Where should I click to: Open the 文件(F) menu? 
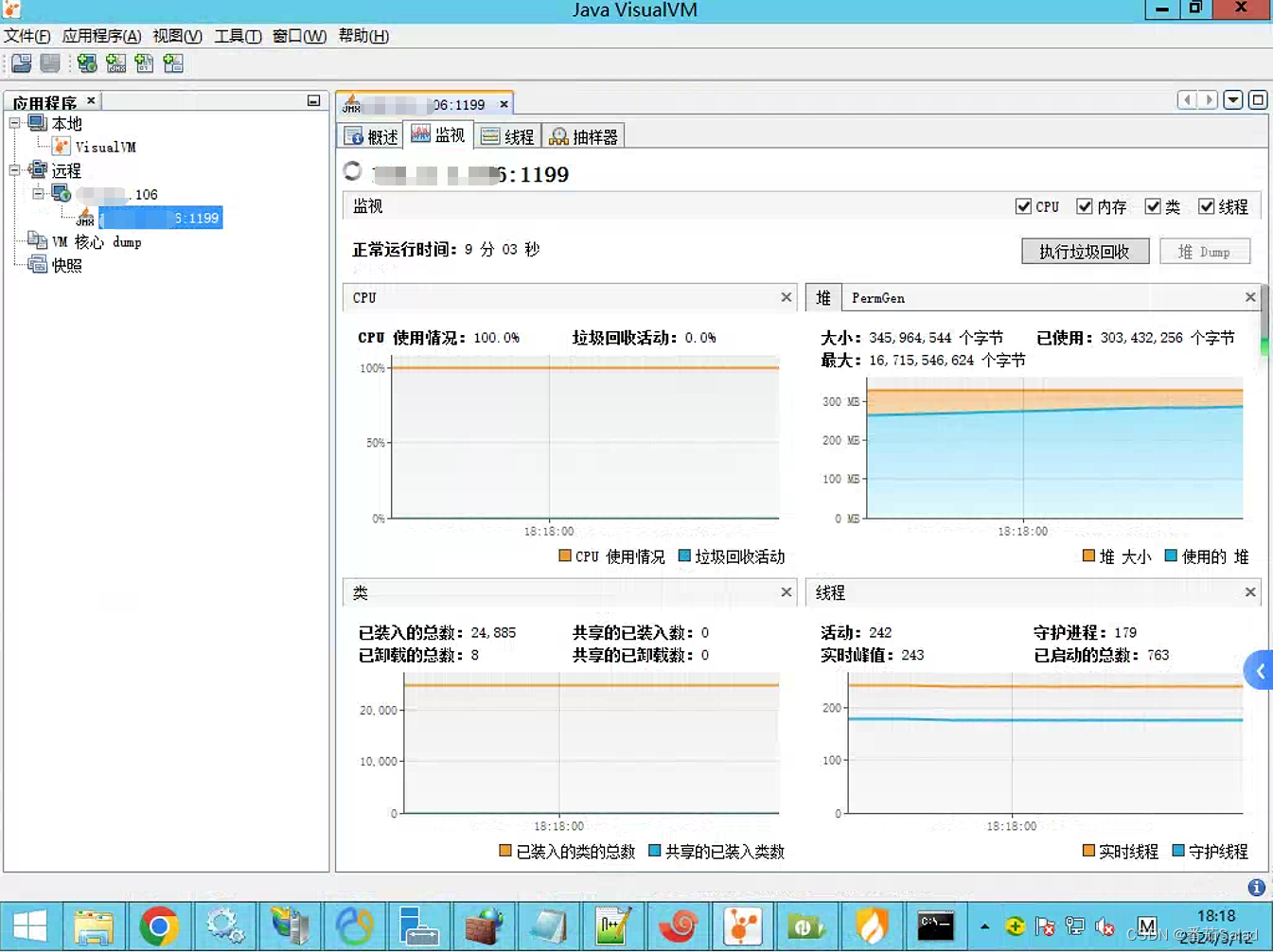27,36
